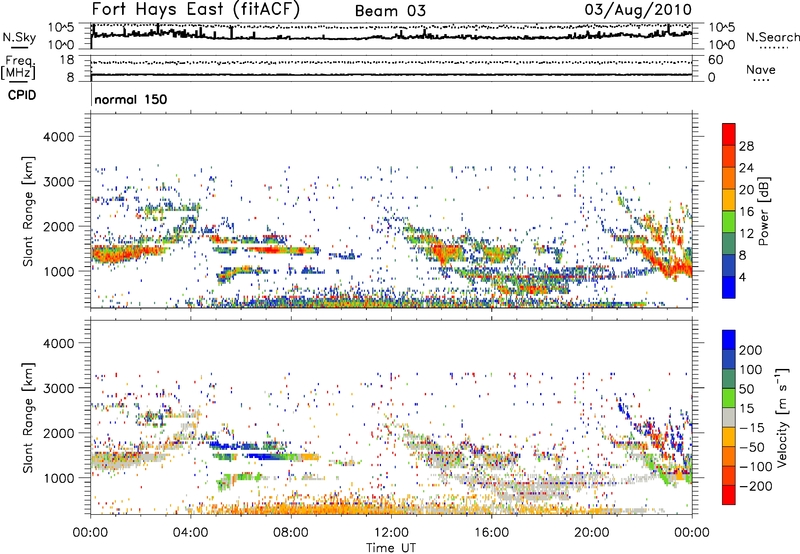Click the '-200' velocity colorbar tick label
The height and width of the screenshot is (554, 800).
click(756, 486)
